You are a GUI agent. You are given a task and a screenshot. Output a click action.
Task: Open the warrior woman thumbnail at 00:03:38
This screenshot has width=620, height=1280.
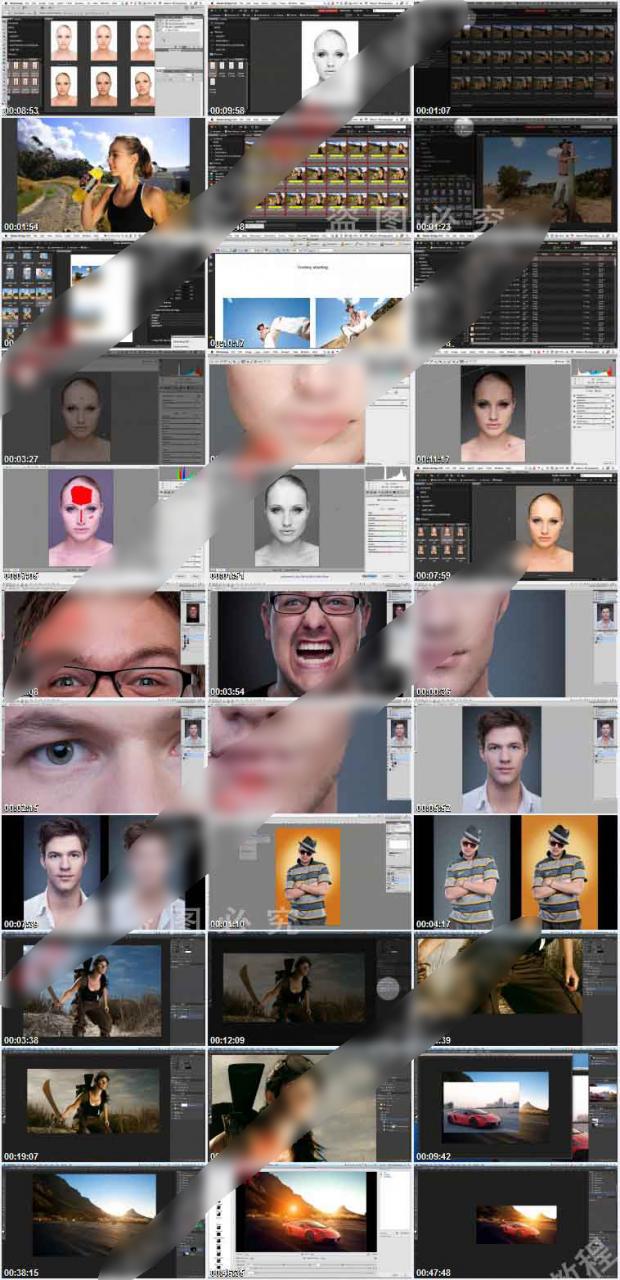[x=103, y=990]
